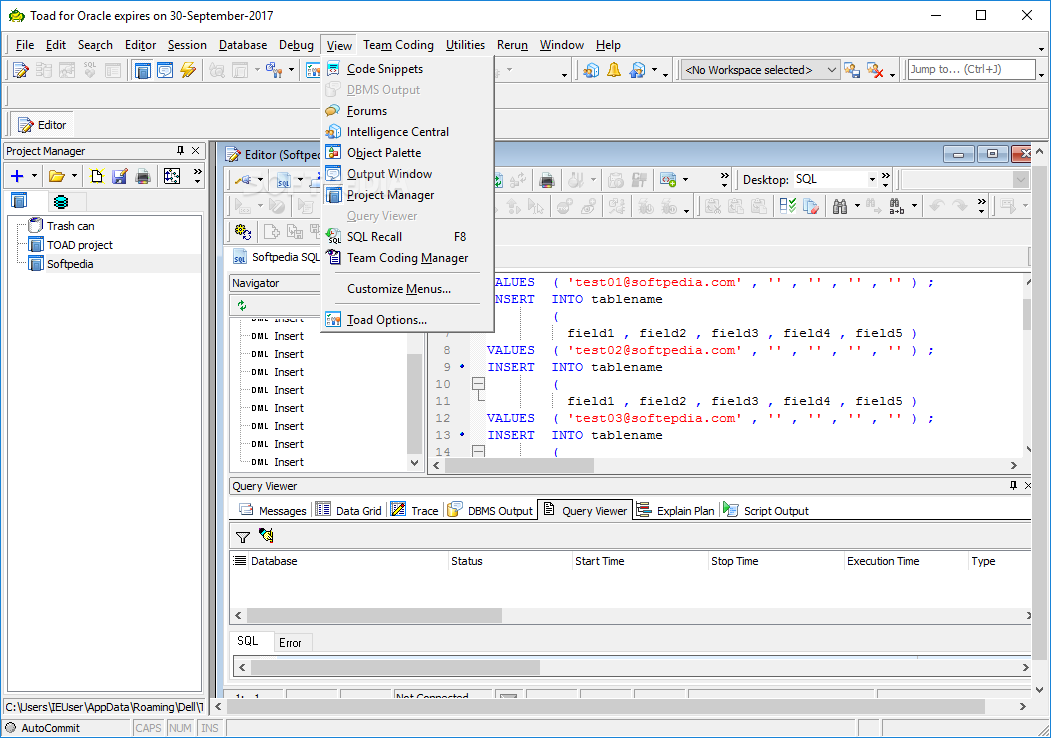Screen dimensions: 1051x738
Task: Click the tree diagram icon in Project Manager
Action: coord(172,176)
